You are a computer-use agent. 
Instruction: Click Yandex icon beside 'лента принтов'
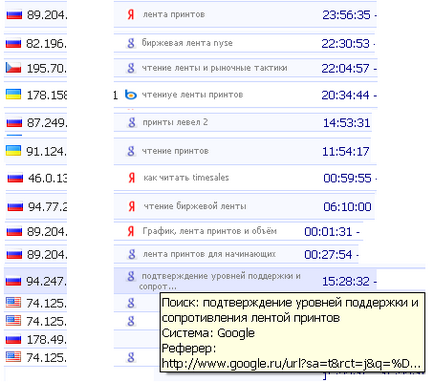click(131, 15)
